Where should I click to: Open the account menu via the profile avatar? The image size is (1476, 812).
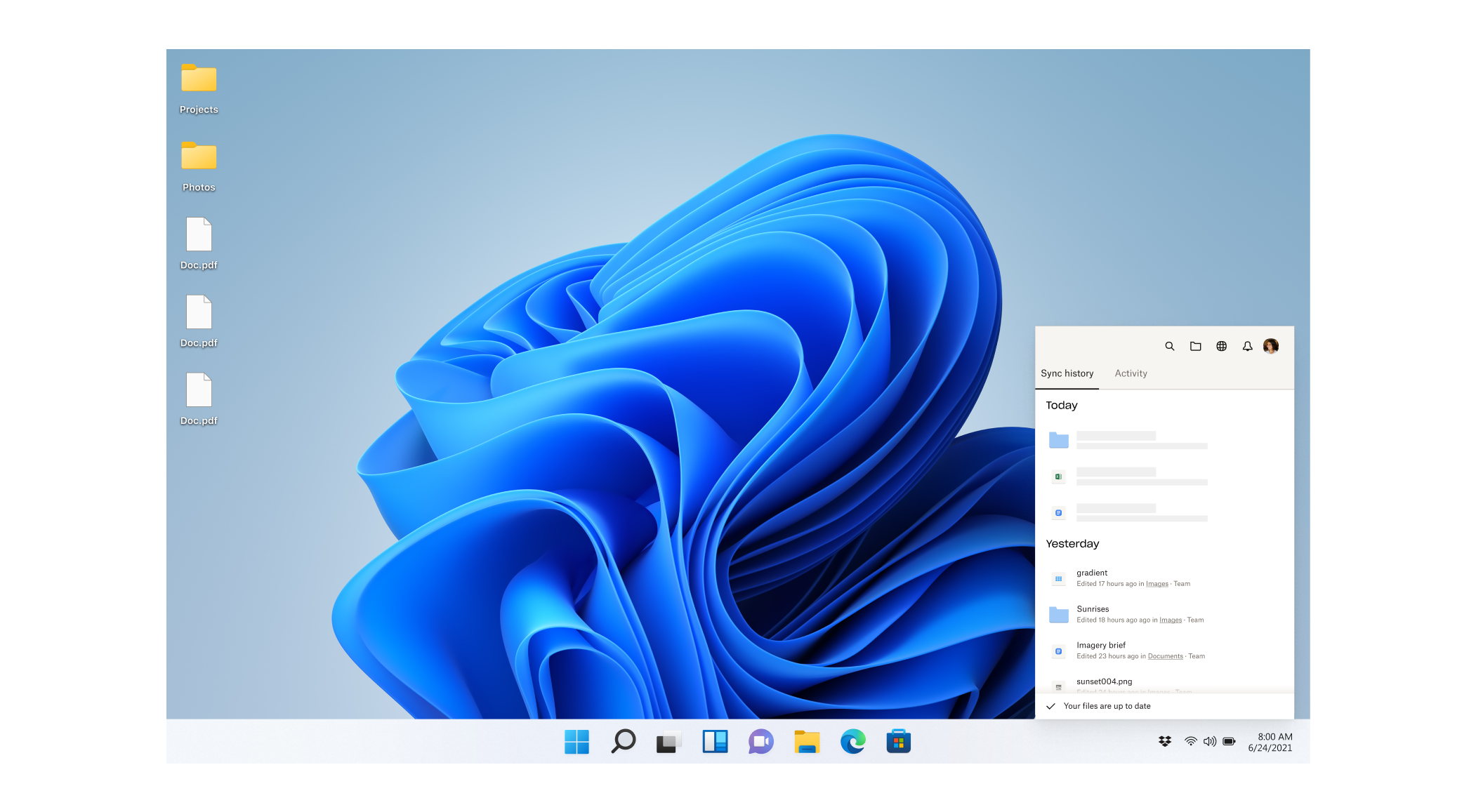point(1271,345)
